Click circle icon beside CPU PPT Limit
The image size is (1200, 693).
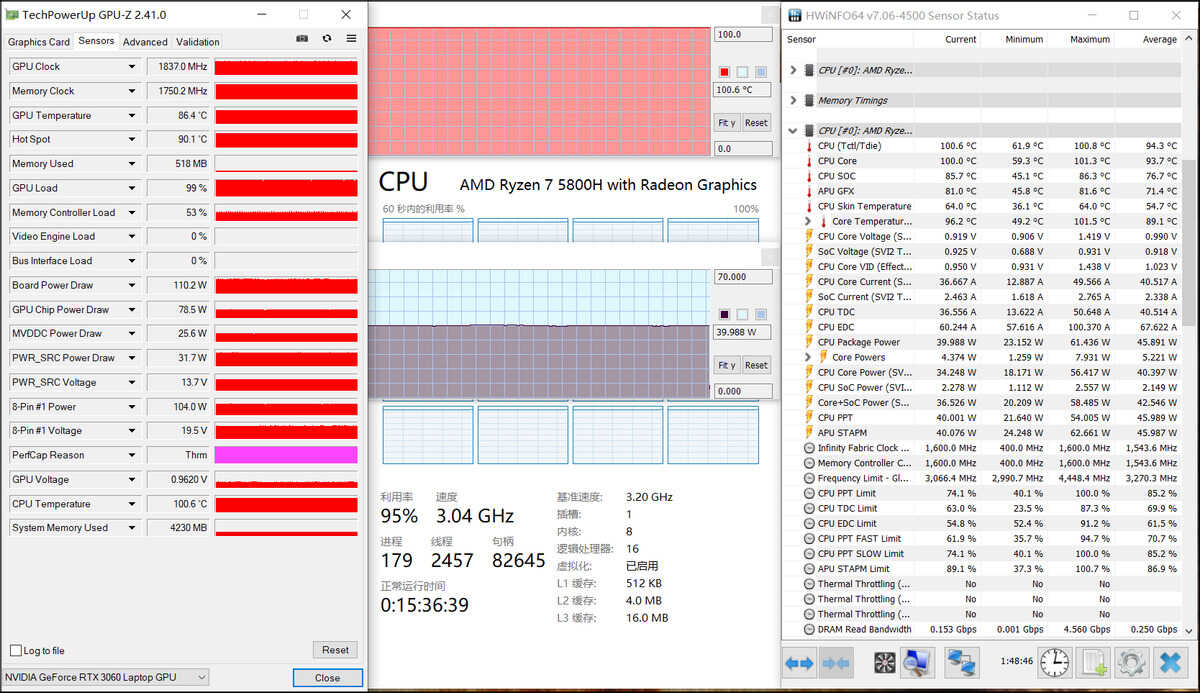tap(809, 493)
